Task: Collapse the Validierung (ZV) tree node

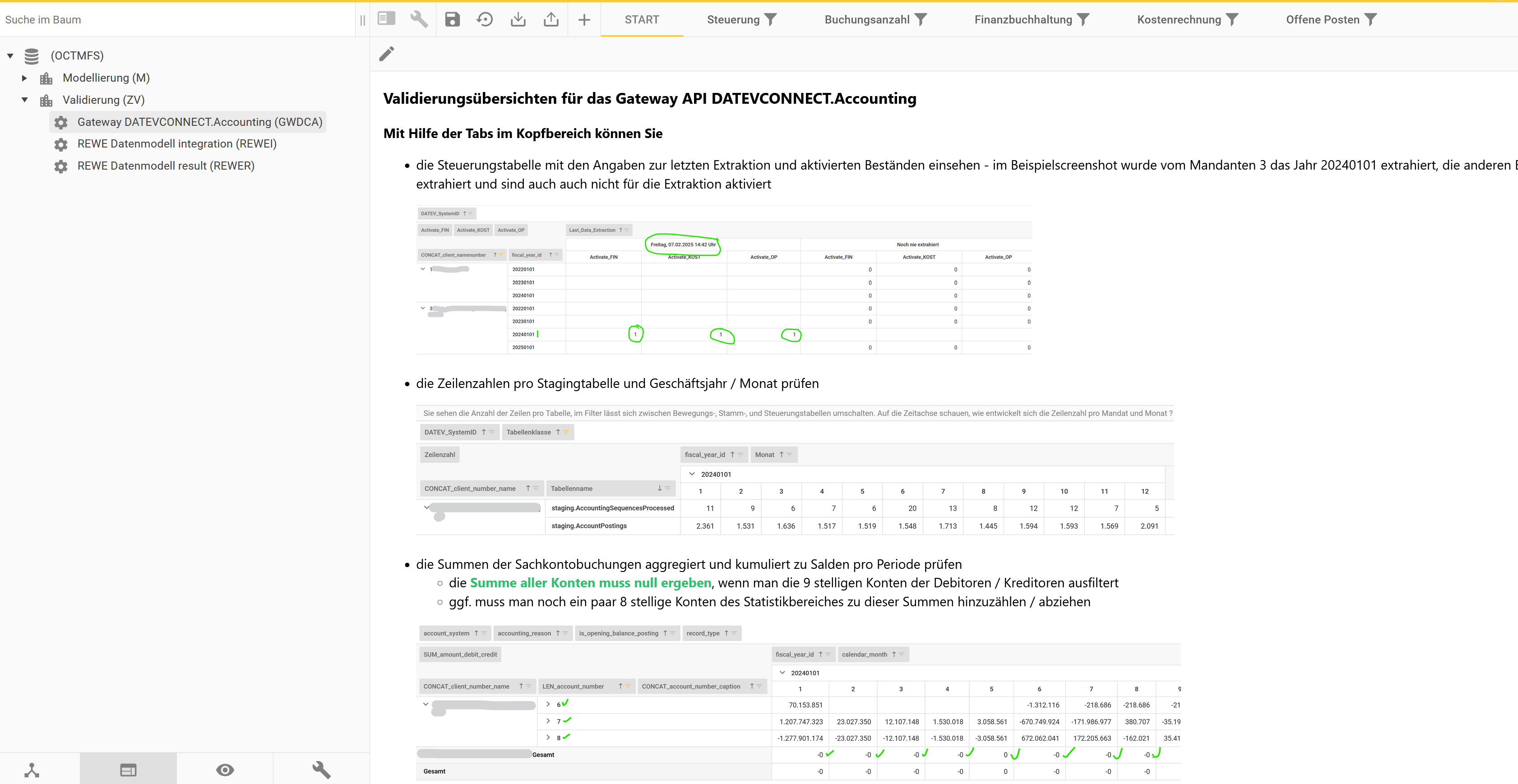Action: point(24,100)
